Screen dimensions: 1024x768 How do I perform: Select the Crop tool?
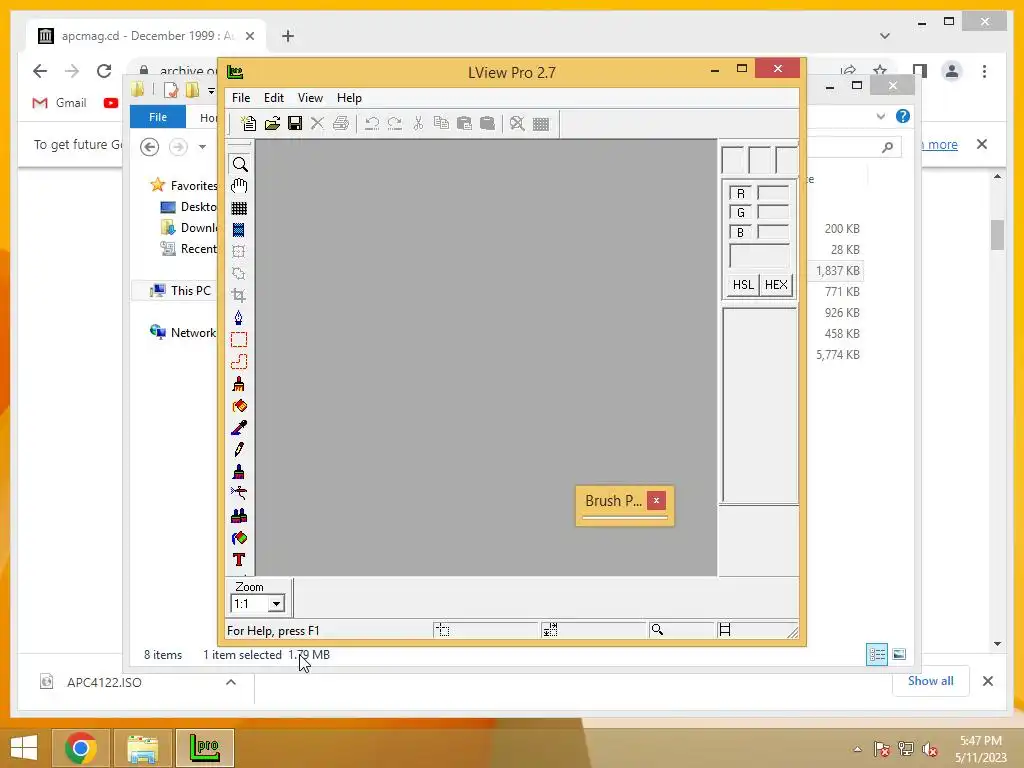(239, 295)
